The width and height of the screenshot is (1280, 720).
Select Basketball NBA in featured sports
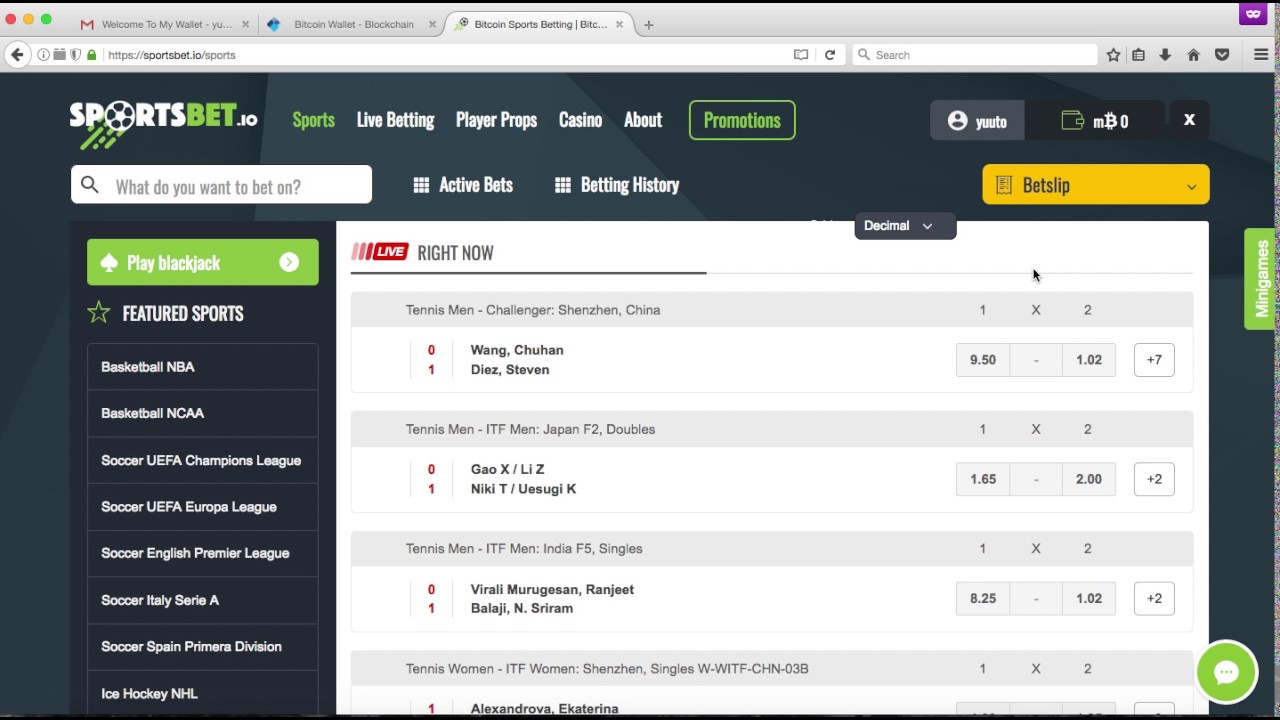(203, 367)
